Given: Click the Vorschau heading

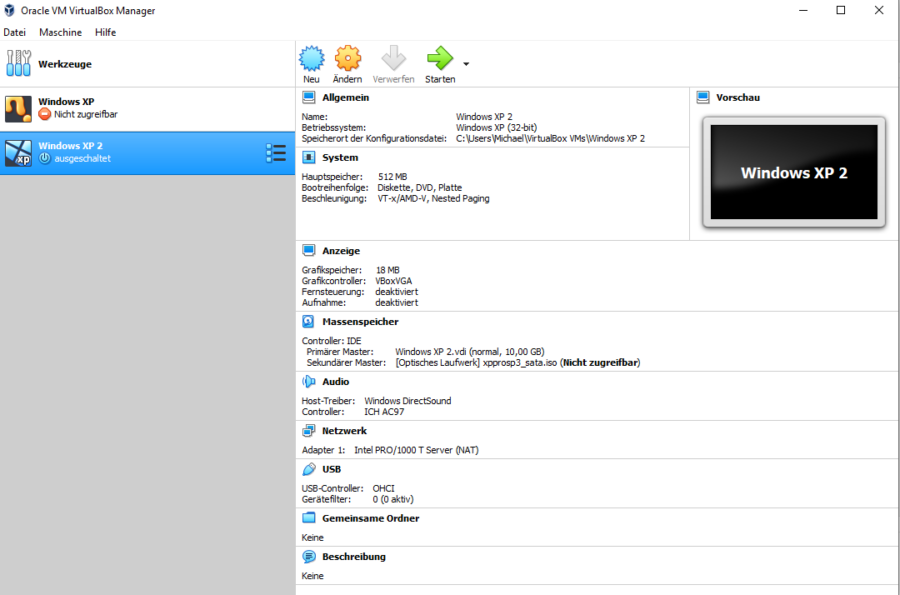Looking at the screenshot, I should pos(738,98).
